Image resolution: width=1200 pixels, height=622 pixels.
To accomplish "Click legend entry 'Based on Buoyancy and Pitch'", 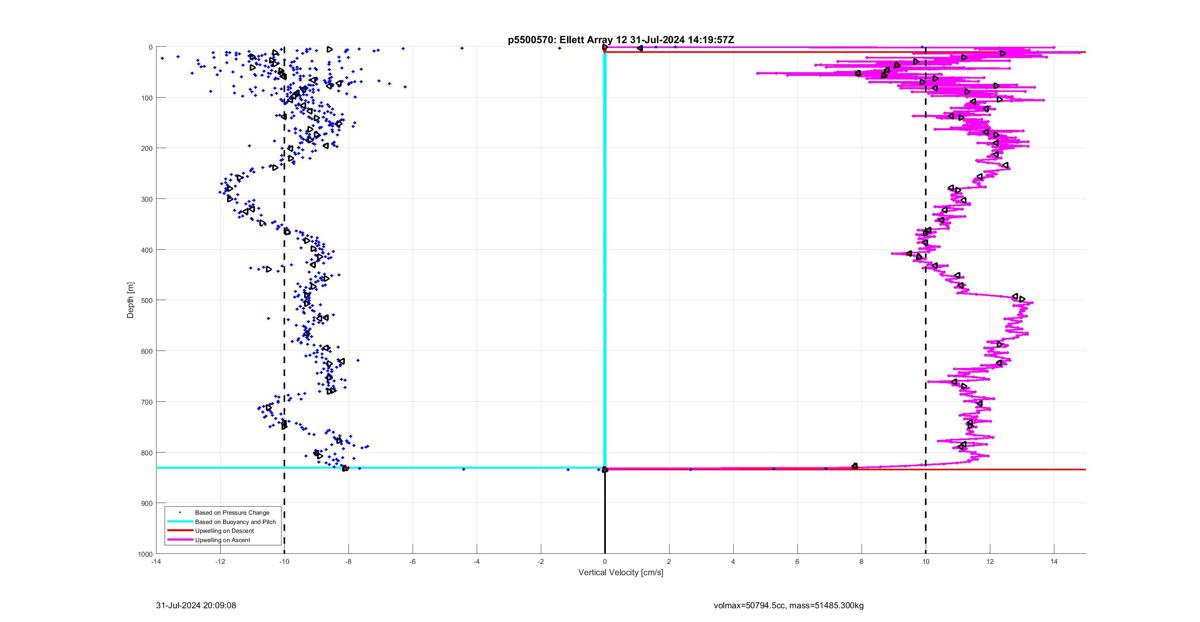I will pos(235,522).
